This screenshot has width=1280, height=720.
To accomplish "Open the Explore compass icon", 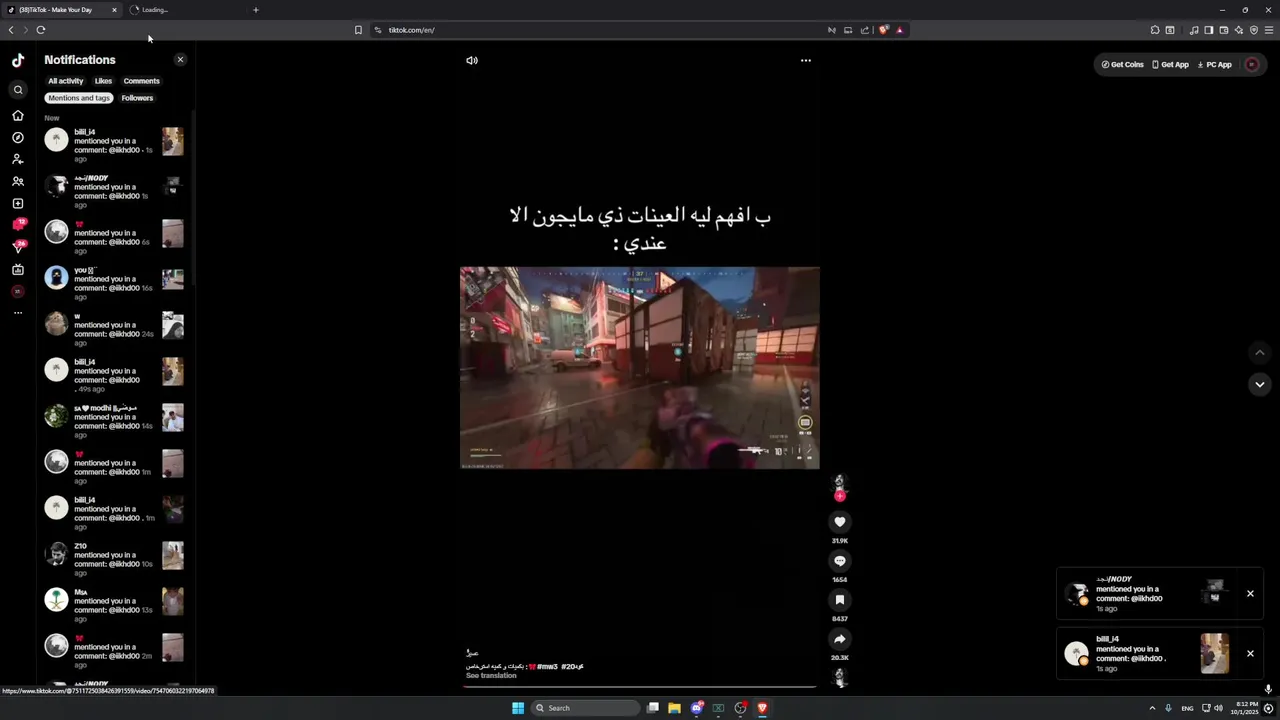I will tap(18, 138).
